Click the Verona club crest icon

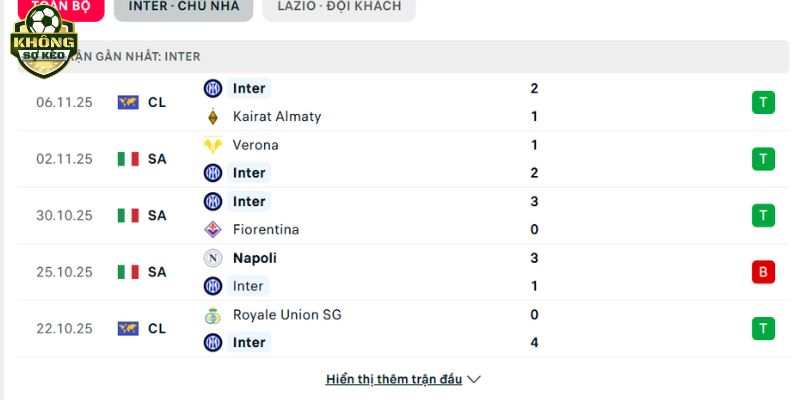212,145
